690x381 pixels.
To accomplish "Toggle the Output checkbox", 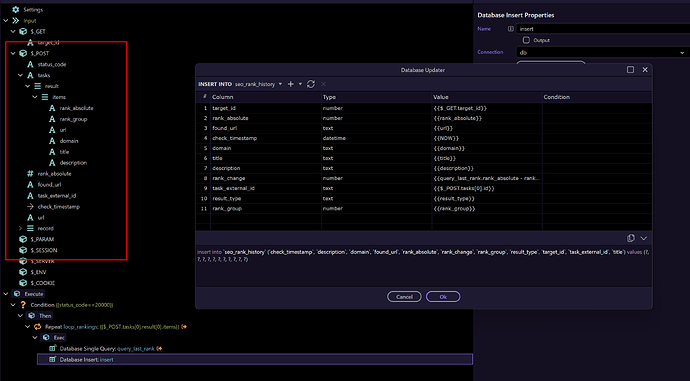I will pyautogui.click(x=526, y=40).
